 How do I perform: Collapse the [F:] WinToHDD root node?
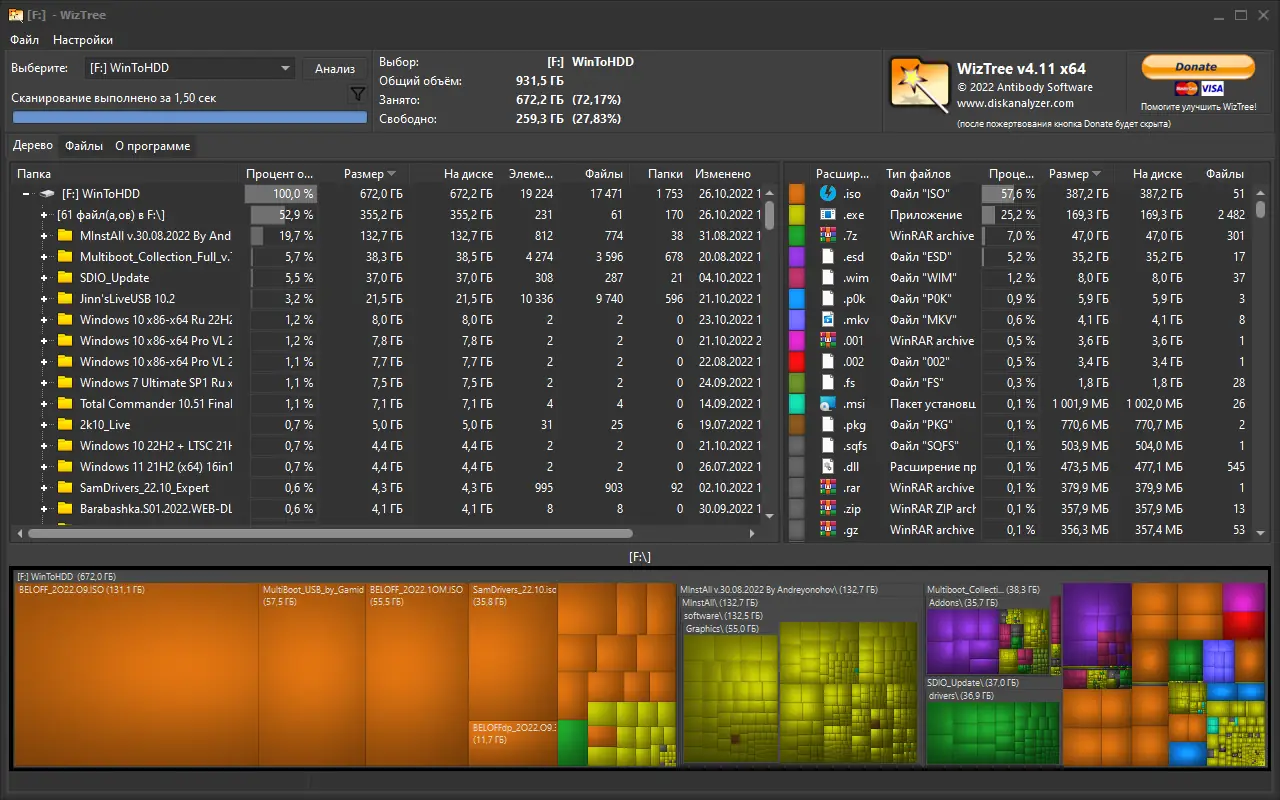tap(25, 194)
